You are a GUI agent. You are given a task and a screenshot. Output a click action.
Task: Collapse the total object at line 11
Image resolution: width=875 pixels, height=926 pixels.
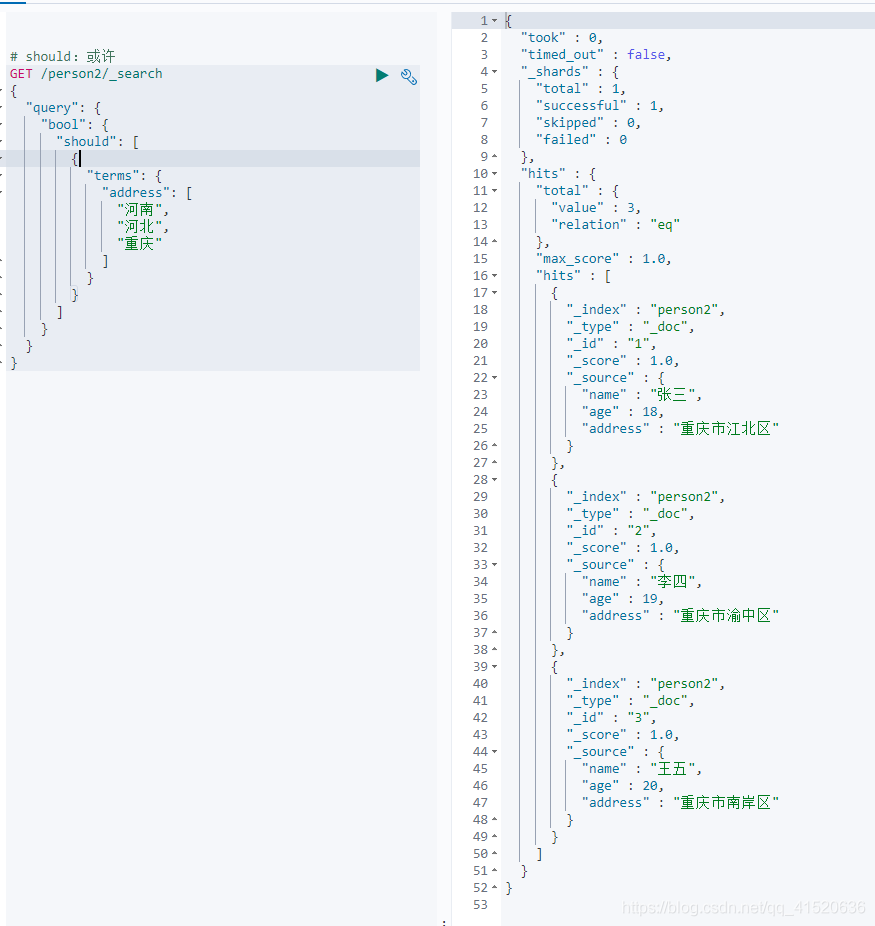pyautogui.click(x=495, y=191)
